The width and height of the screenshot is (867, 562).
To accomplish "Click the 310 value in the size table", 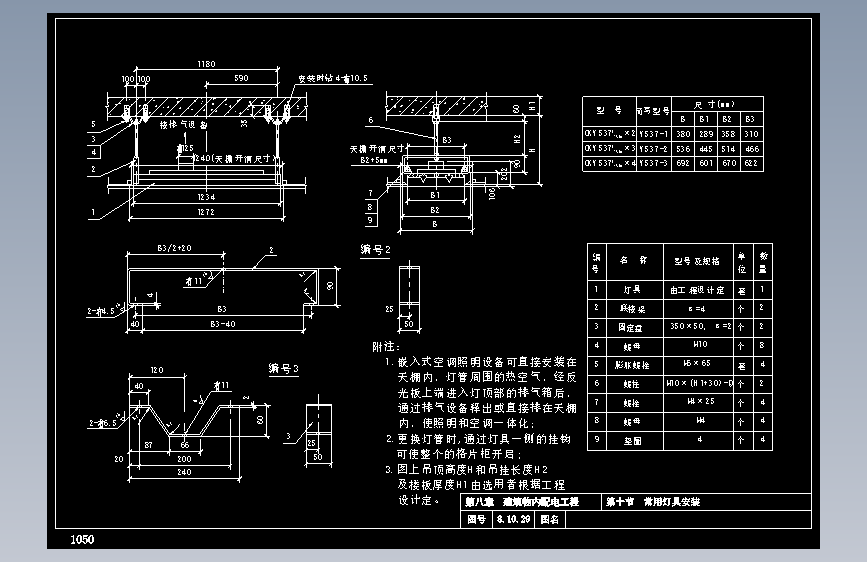I will coord(751,134).
